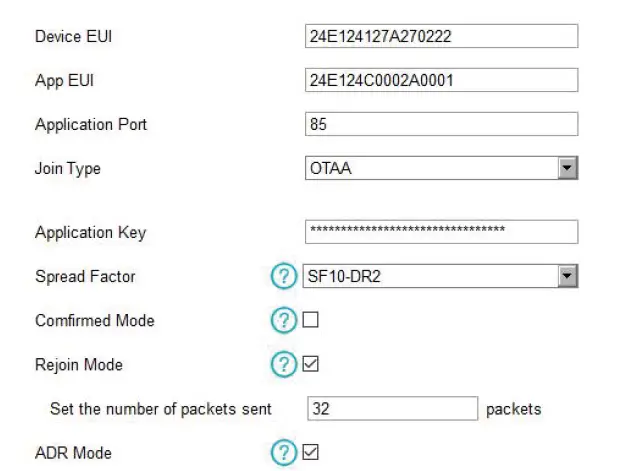Open the Rejoin Mode help tooltip icon
The width and height of the screenshot is (617, 471).
pos(285,365)
